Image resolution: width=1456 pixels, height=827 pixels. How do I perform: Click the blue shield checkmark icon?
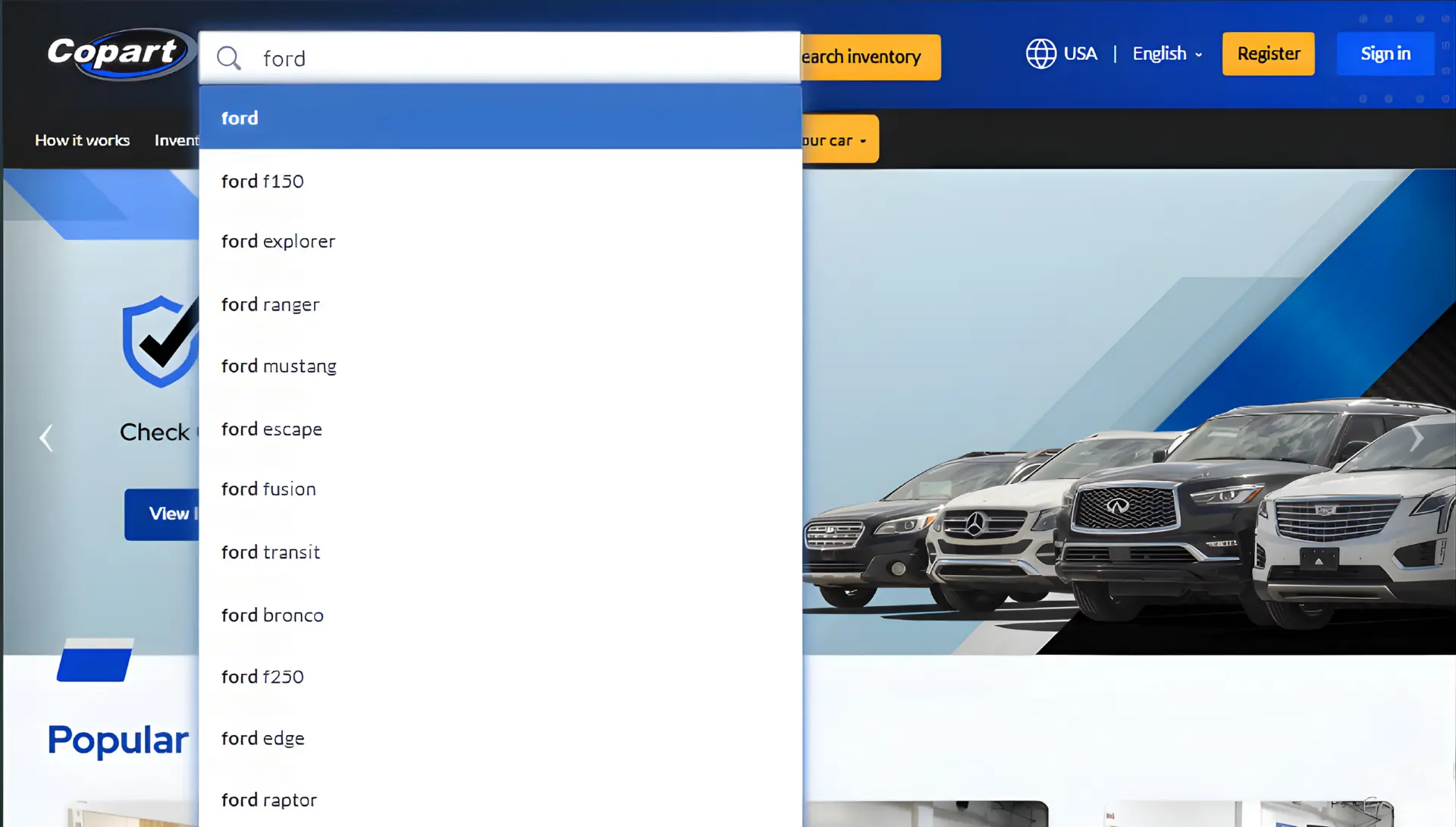pos(161,341)
